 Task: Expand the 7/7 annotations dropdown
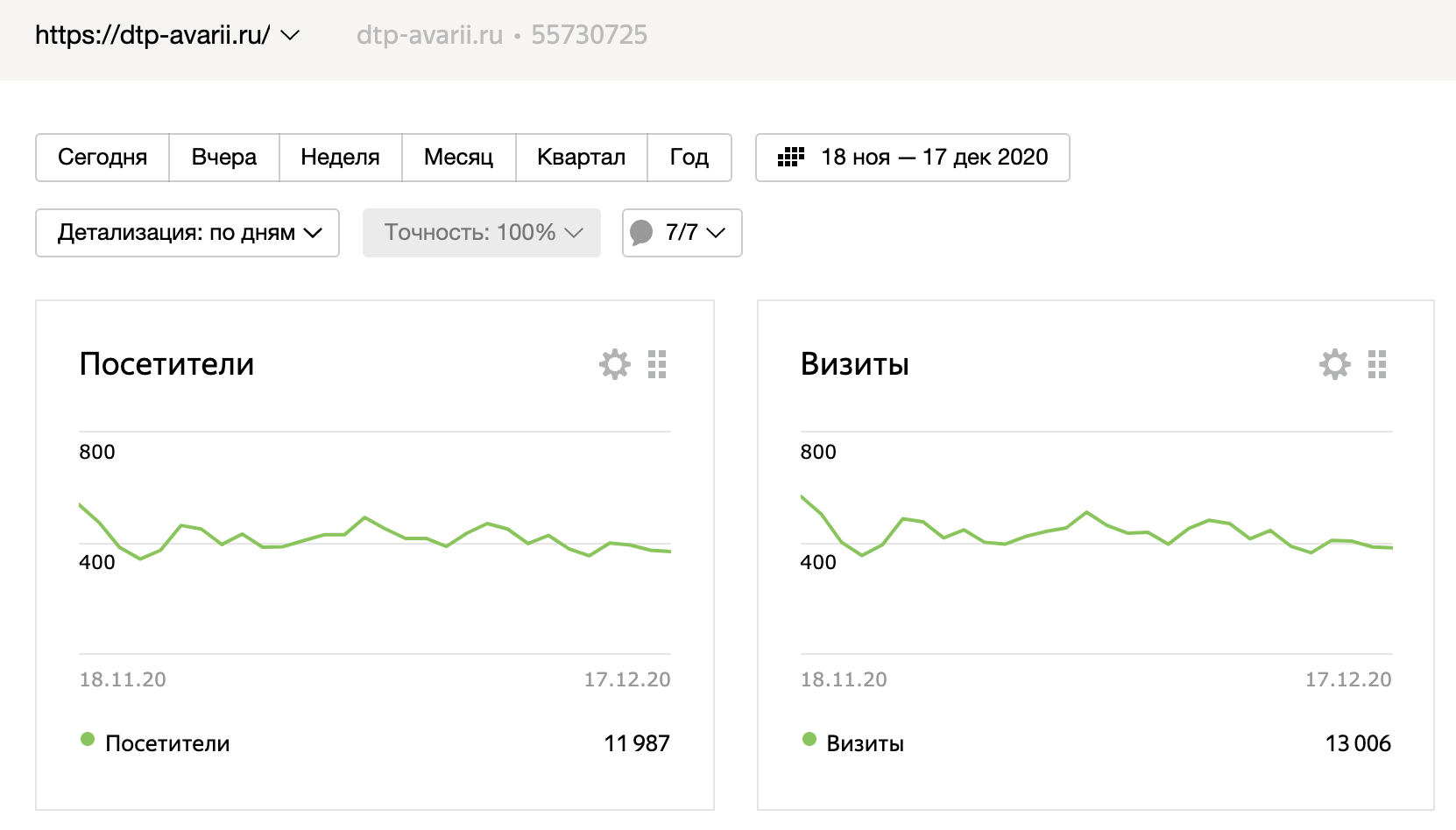click(715, 233)
